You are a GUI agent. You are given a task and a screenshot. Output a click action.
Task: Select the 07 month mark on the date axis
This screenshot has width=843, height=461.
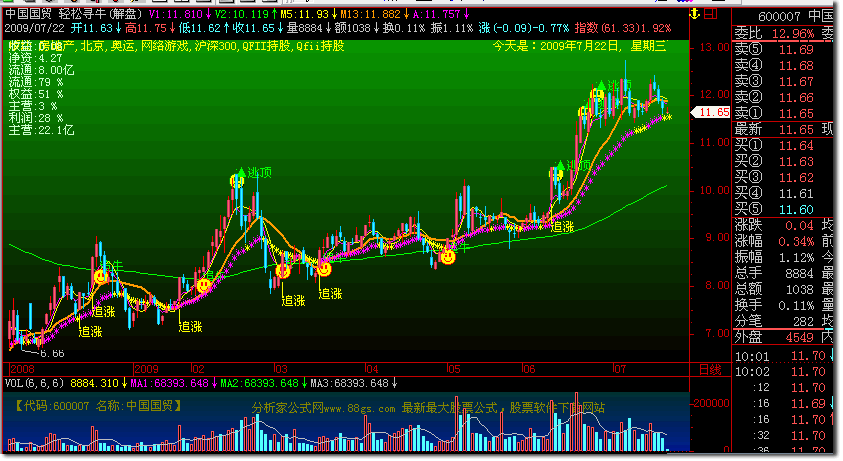[619, 369]
